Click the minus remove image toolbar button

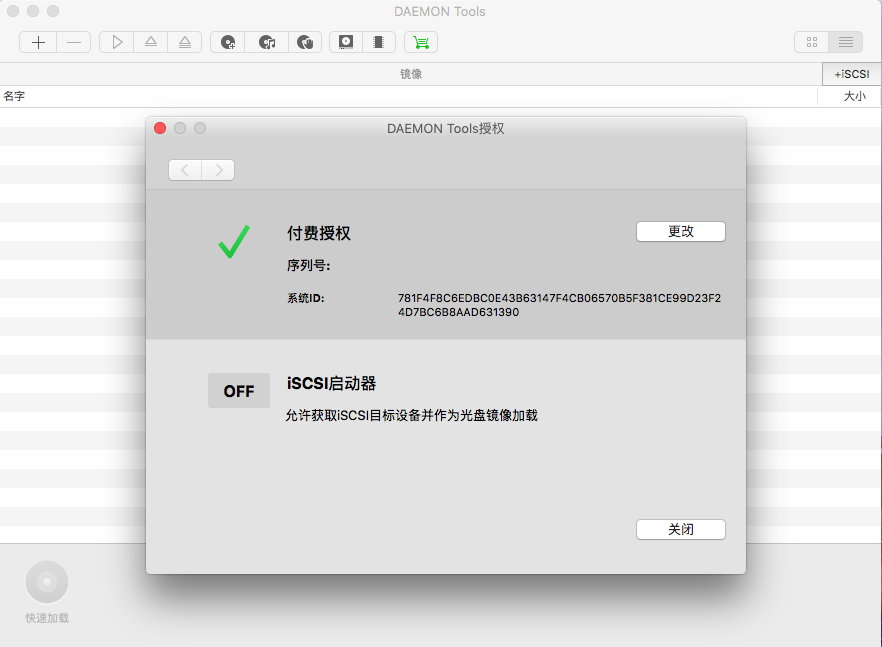[x=74, y=42]
